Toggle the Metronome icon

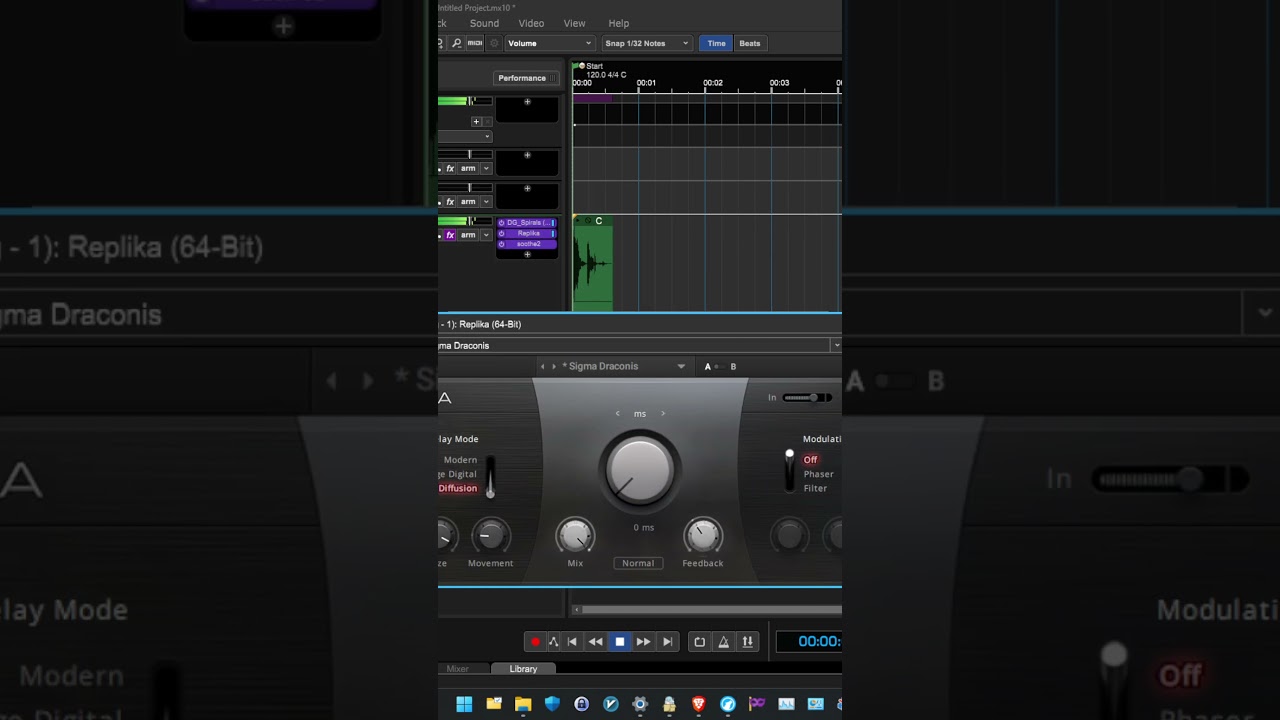click(723, 642)
